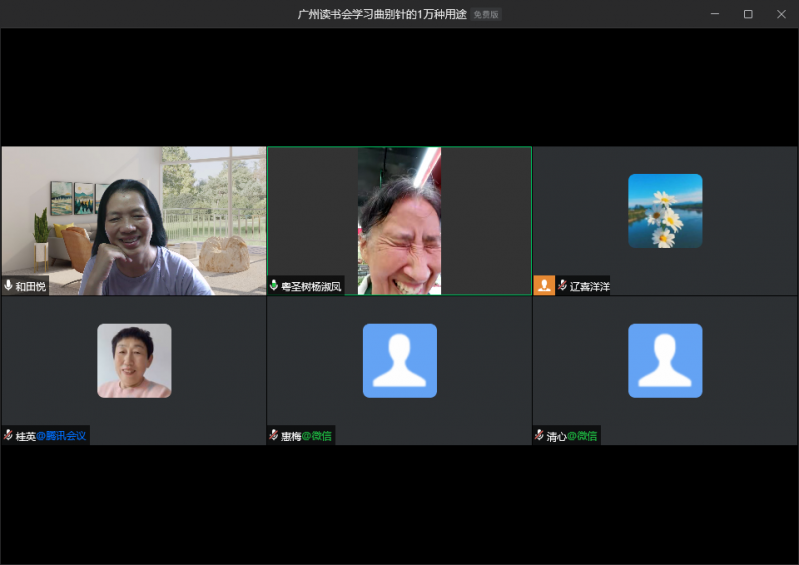799x565 pixels.
Task: Click the microphone icon beside 和田悦
Action: (9, 286)
